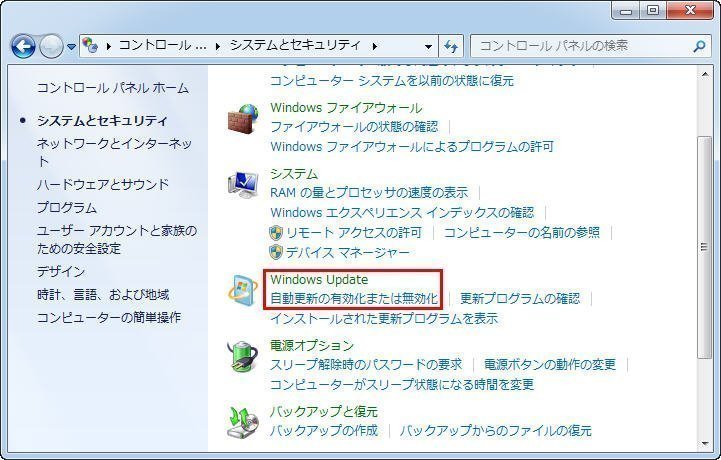The image size is (721, 460).
Task: Click ファイアウォールの状態の確認
Action: tap(354, 126)
